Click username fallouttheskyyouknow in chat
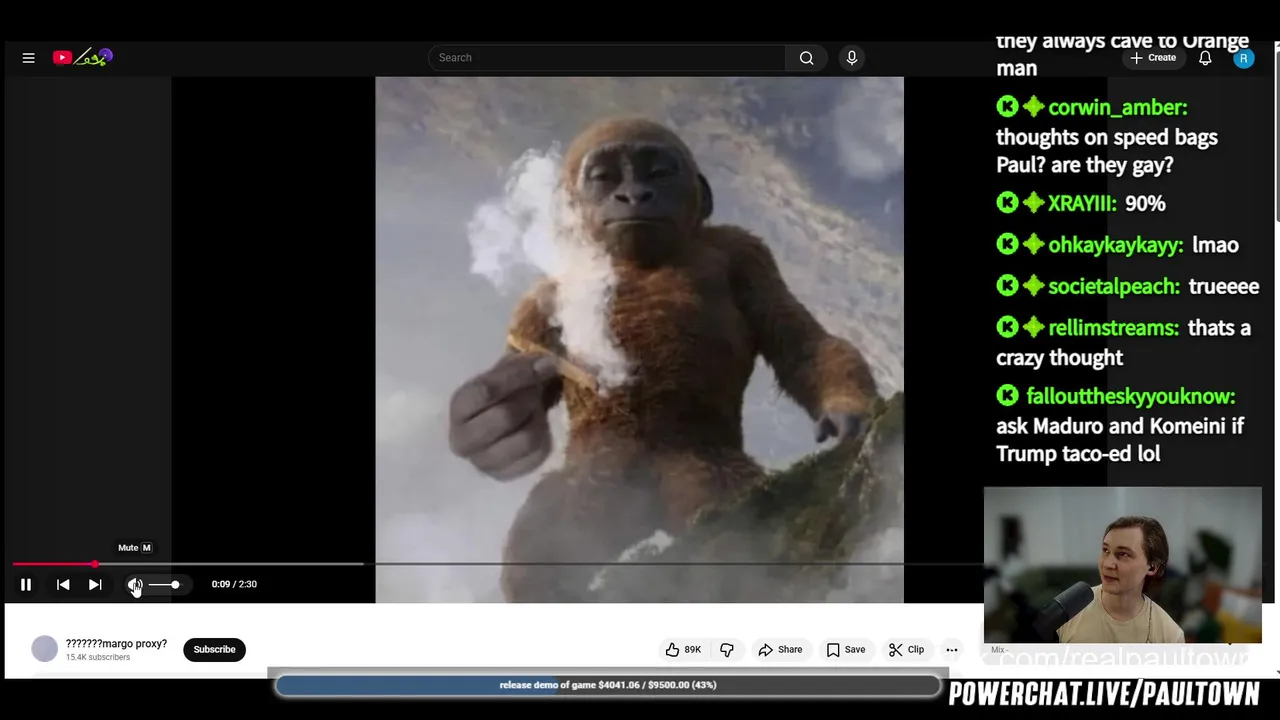 1131,397
